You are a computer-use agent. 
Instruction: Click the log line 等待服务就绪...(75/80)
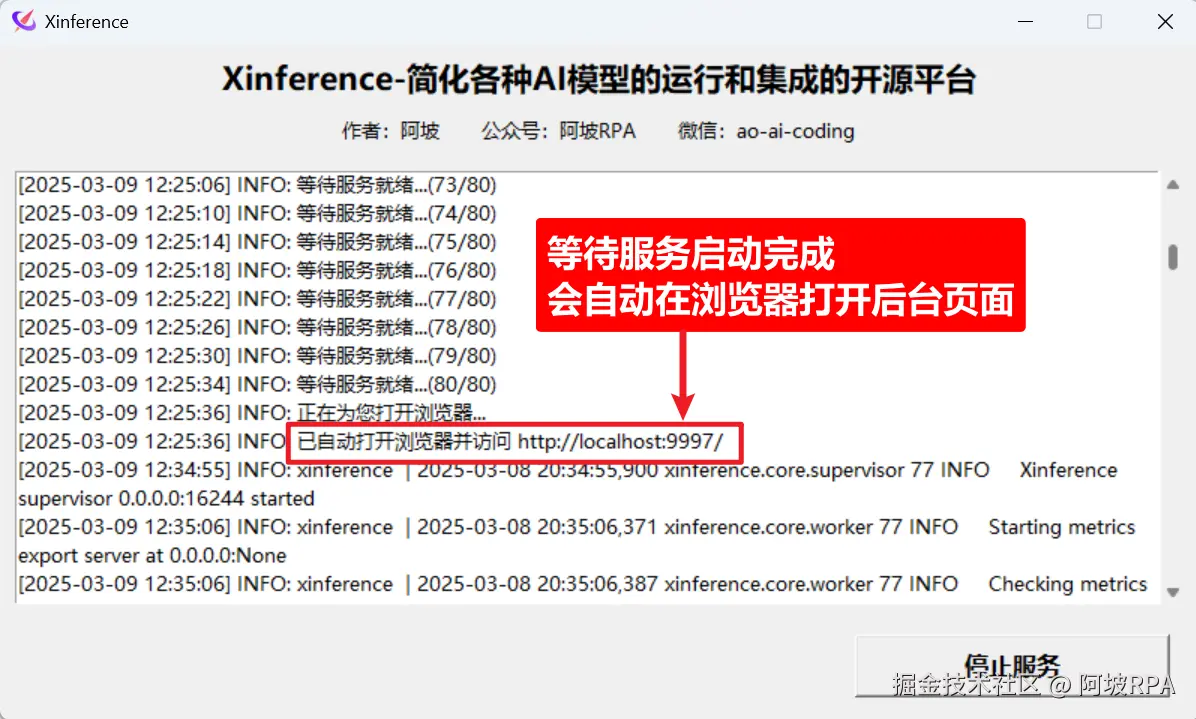[257, 242]
